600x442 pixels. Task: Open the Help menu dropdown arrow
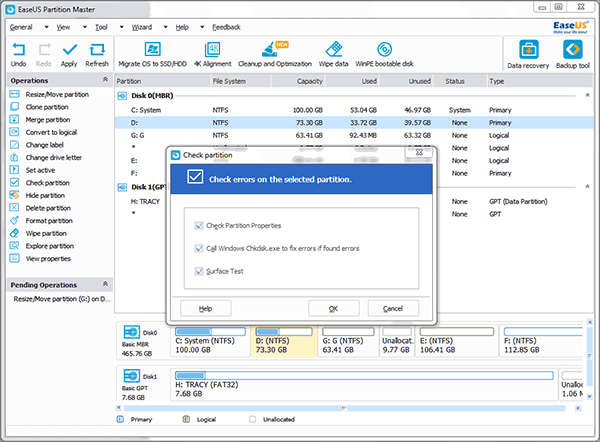(202, 27)
